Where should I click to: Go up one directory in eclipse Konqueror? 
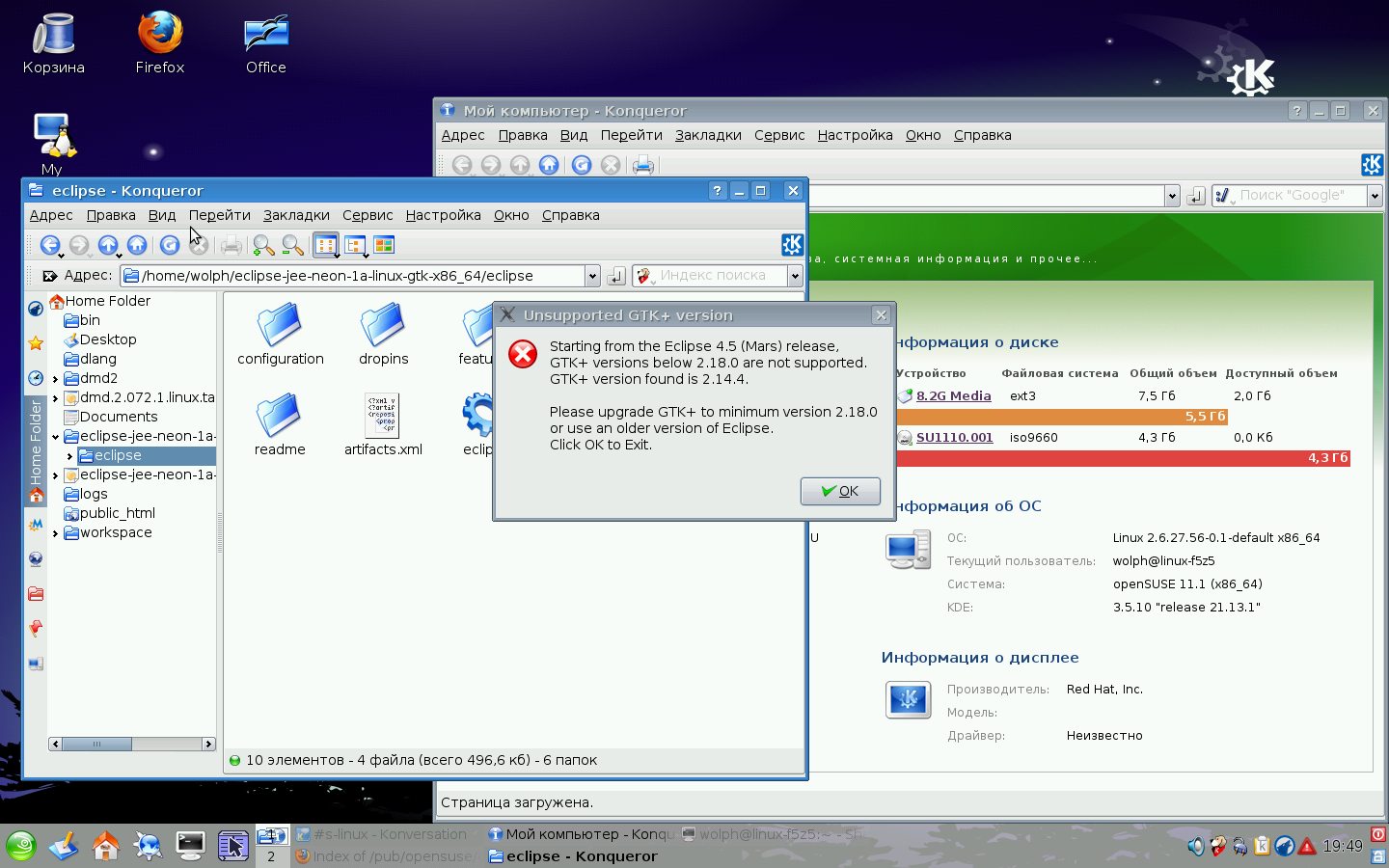pyautogui.click(x=108, y=245)
